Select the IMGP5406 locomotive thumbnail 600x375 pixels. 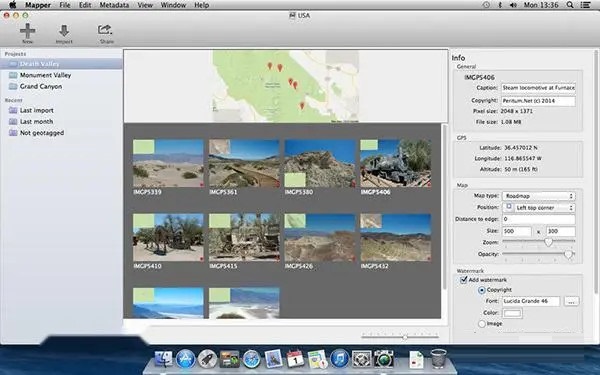(395, 163)
